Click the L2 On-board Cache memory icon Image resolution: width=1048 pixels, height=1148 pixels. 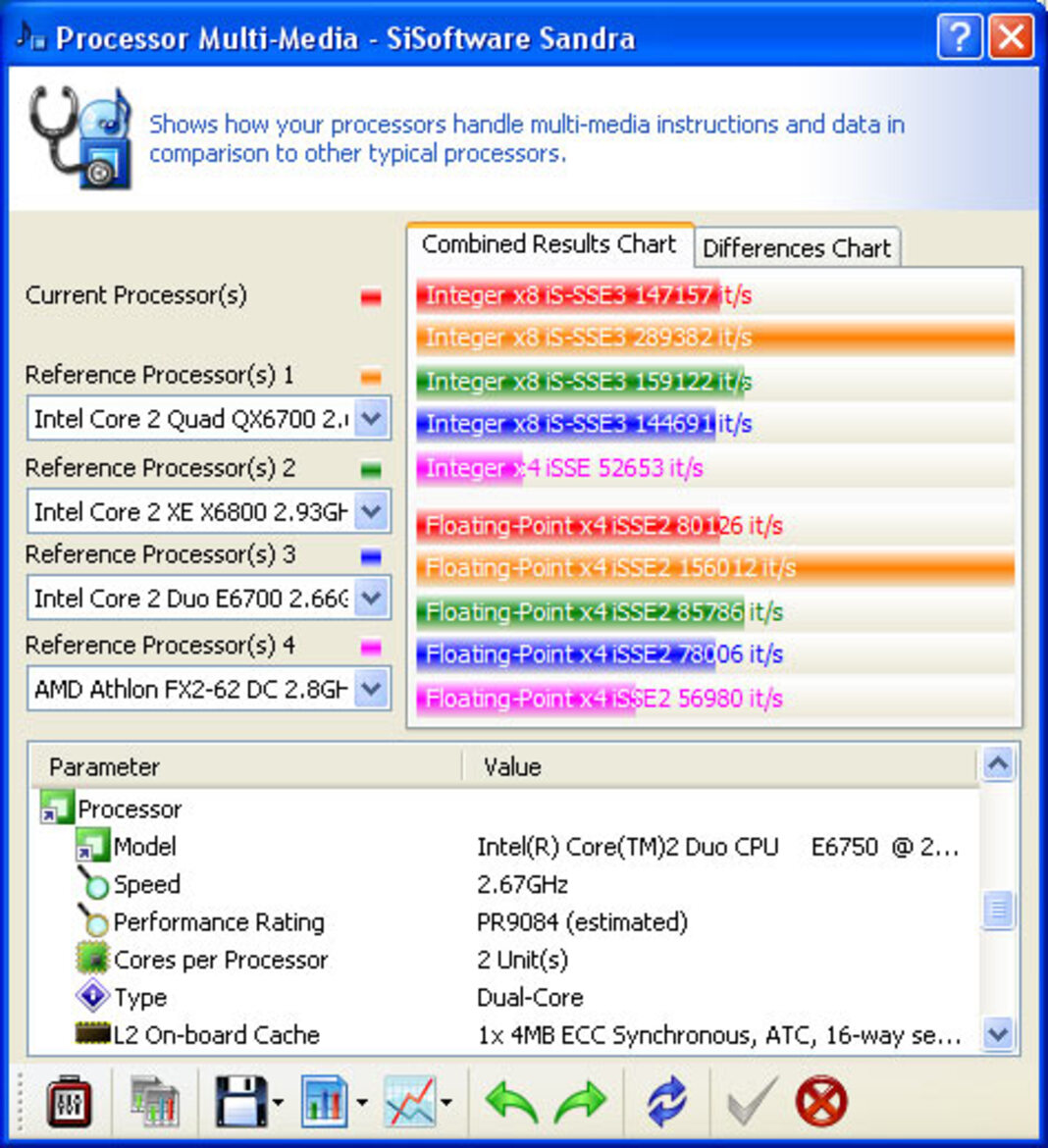[x=93, y=1034]
